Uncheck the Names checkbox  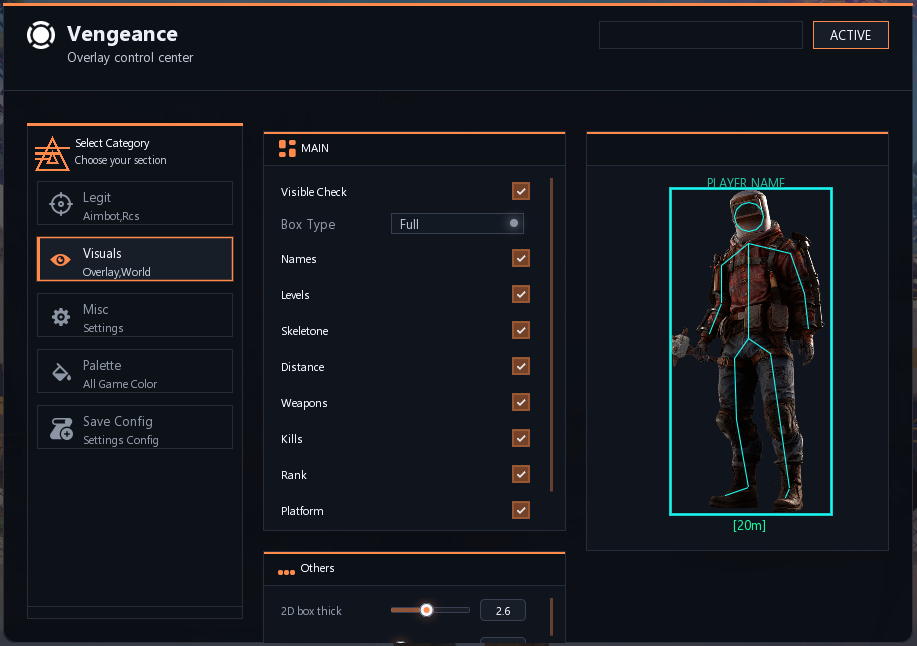521,258
